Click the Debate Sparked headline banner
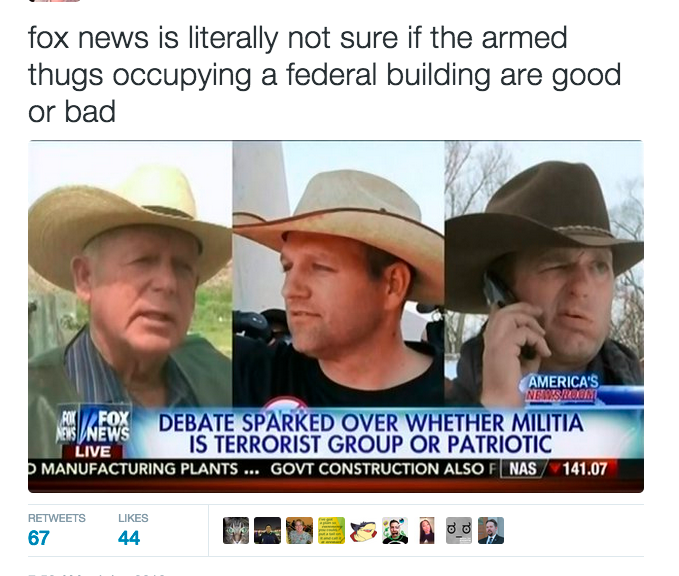The height and width of the screenshot is (576, 679). [371, 433]
